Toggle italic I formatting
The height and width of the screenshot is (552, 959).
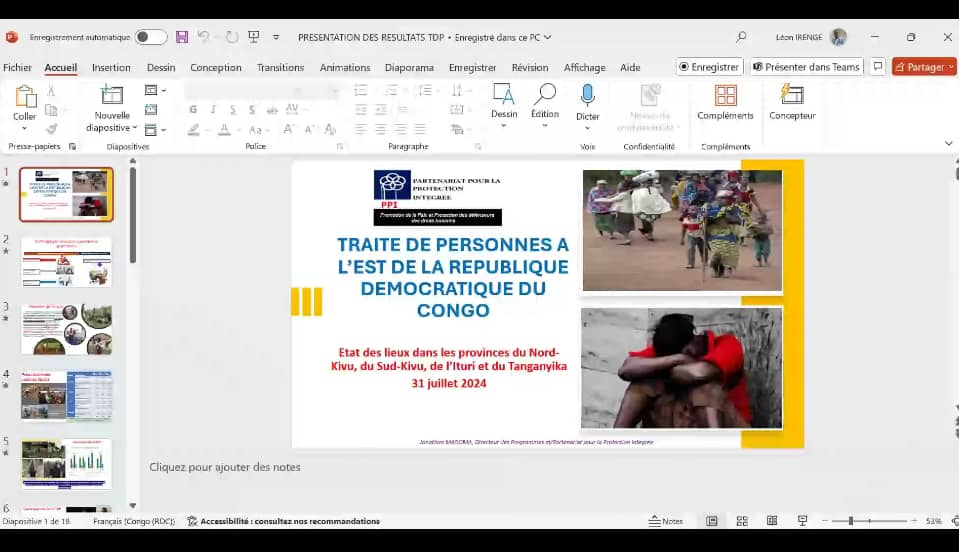pyautogui.click(x=213, y=109)
